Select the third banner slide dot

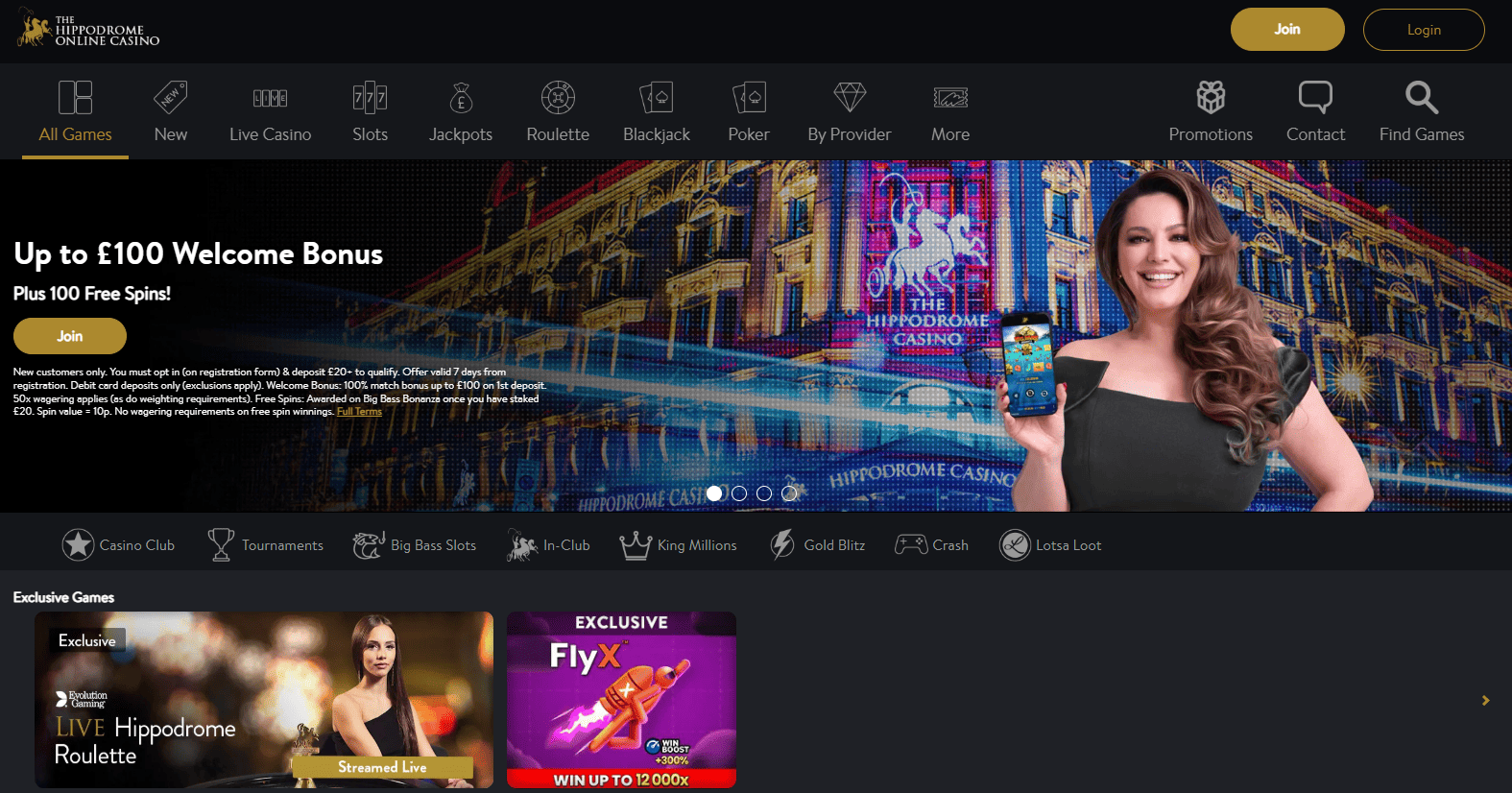[764, 493]
